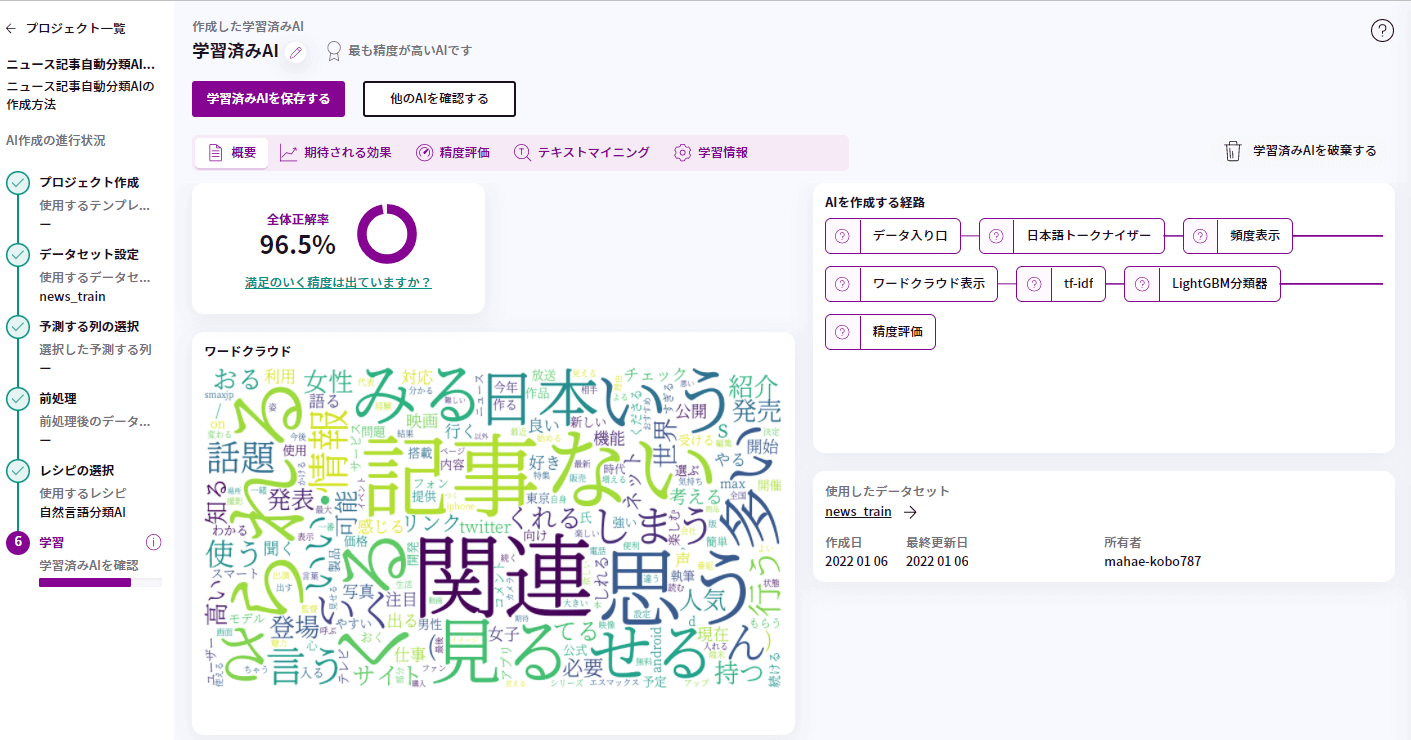The image size is (1411, 740).
Task: Click the 96.5% accuracy donut chart
Action: pos(386,234)
